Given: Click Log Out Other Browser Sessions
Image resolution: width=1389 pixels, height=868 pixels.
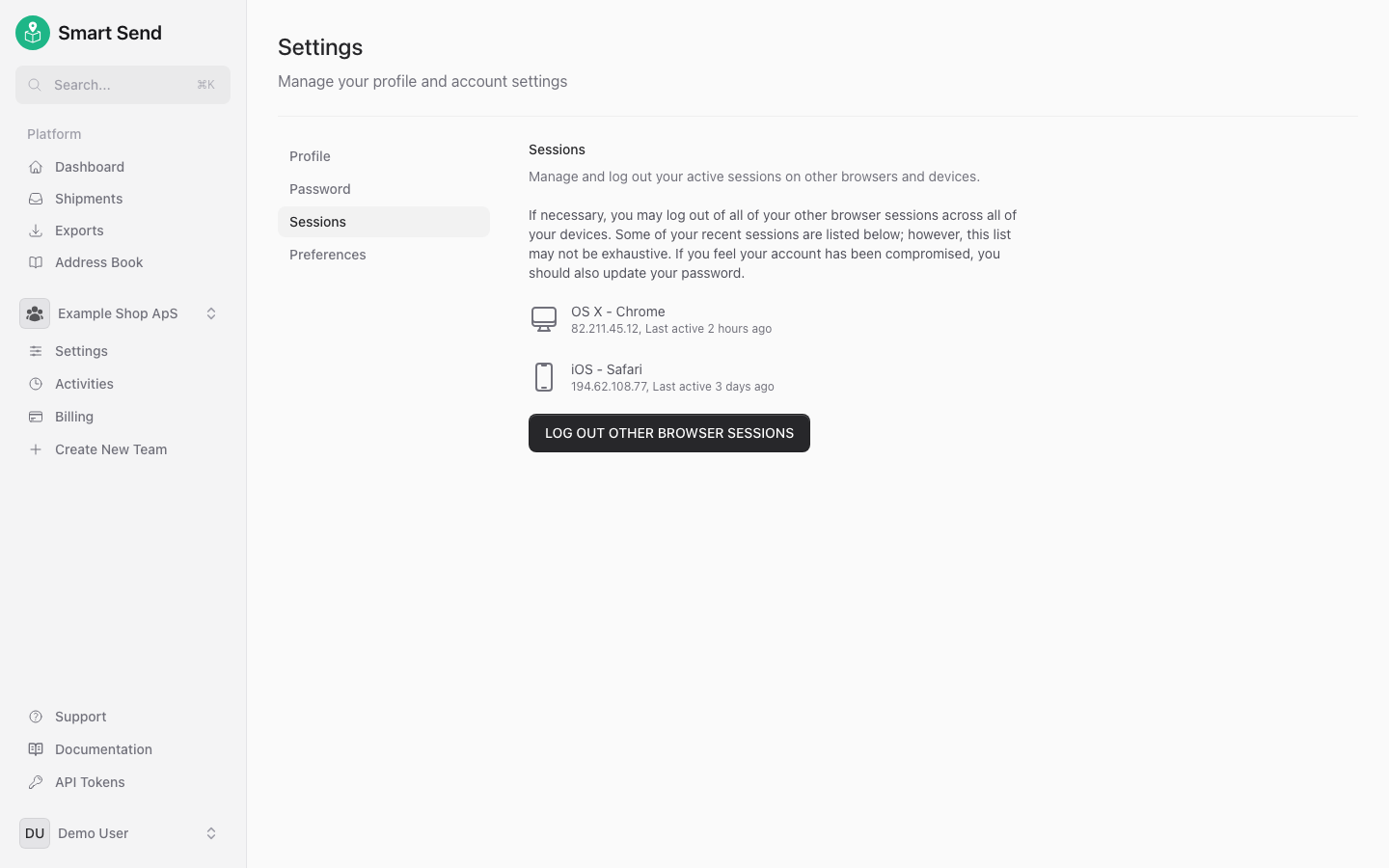Looking at the screenshot, I should (669, 433).
